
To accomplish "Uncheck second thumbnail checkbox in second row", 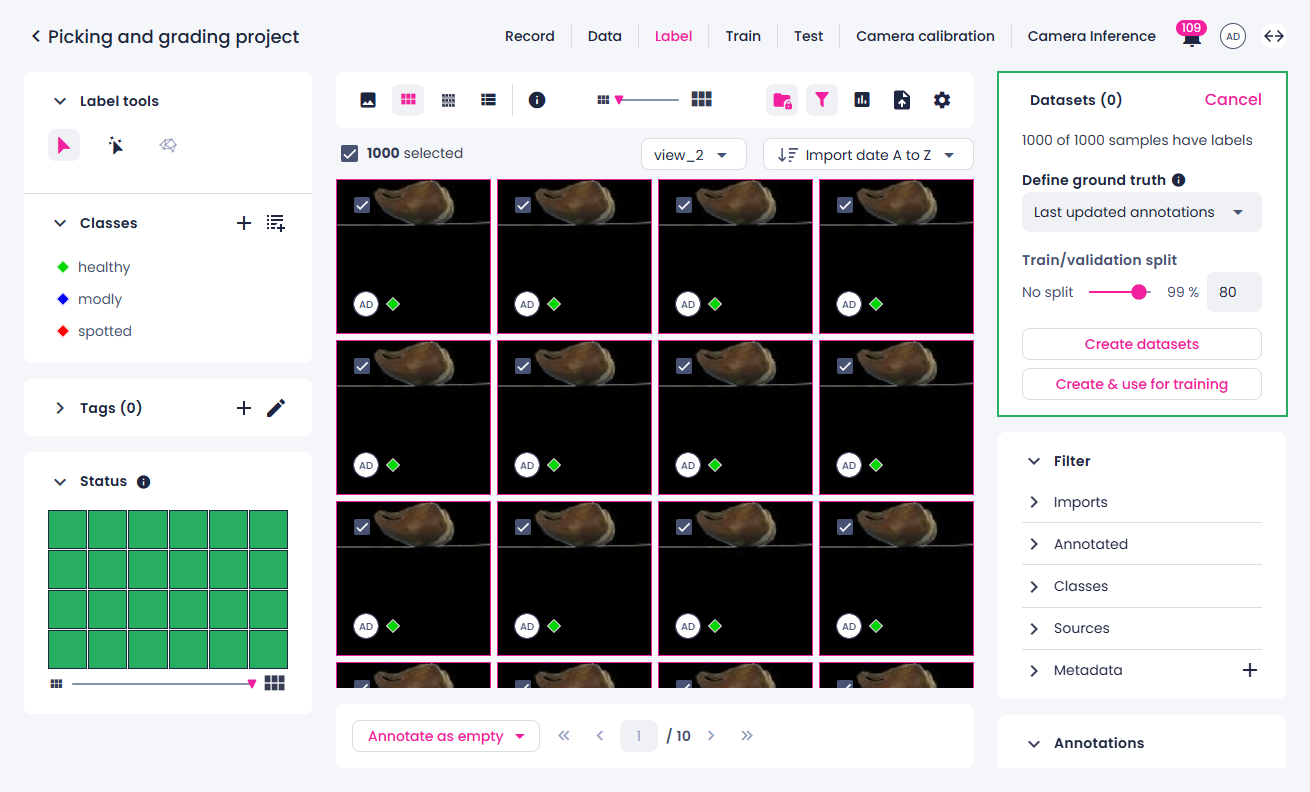I will (523, 366).
